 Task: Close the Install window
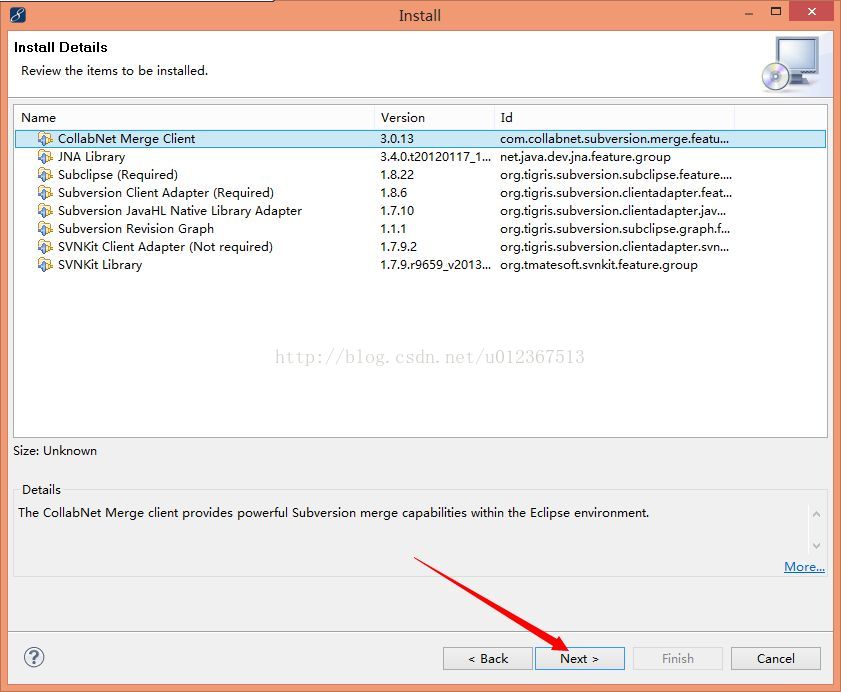812,11
